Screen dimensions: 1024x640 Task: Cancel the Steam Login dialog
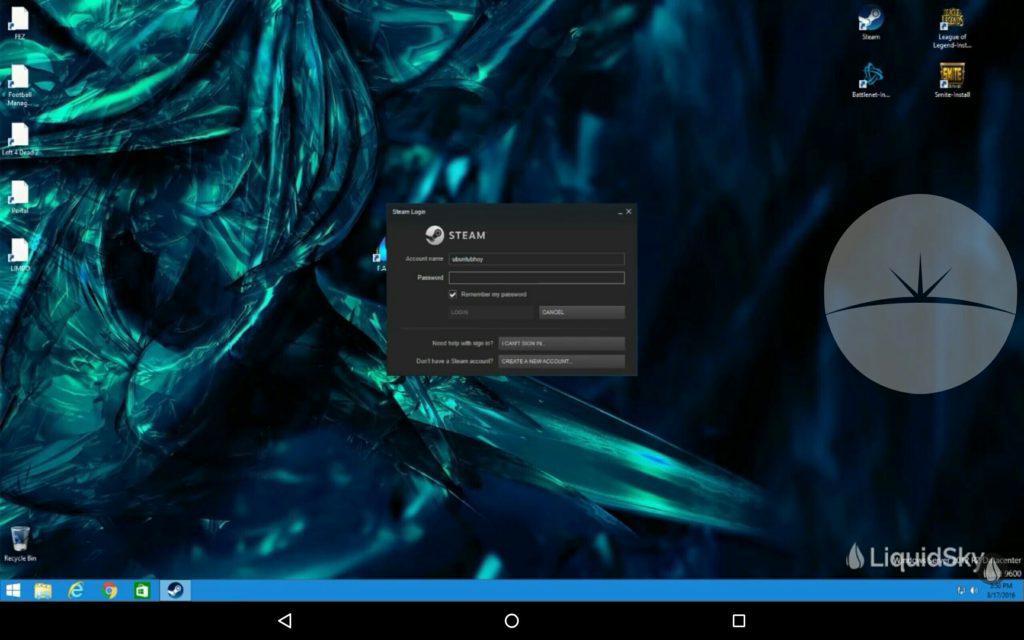coord(582,312)
